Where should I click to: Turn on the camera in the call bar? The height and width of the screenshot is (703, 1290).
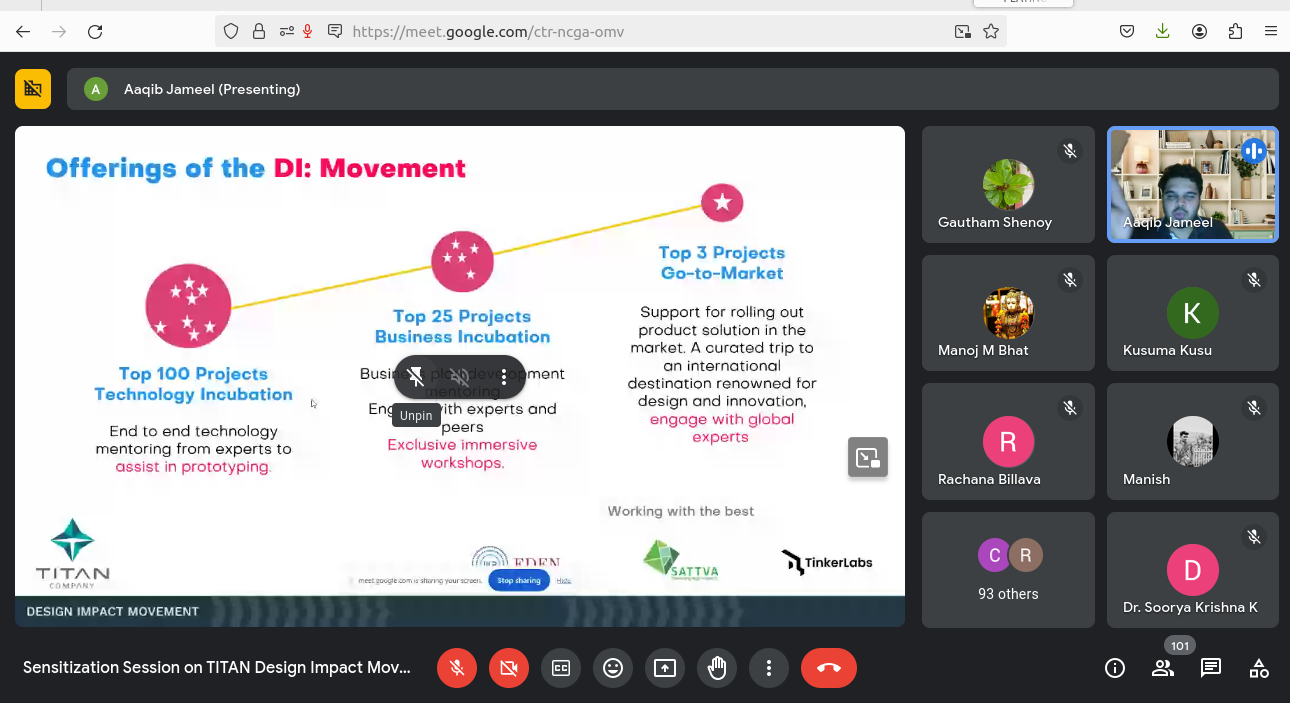pos(509,668)
